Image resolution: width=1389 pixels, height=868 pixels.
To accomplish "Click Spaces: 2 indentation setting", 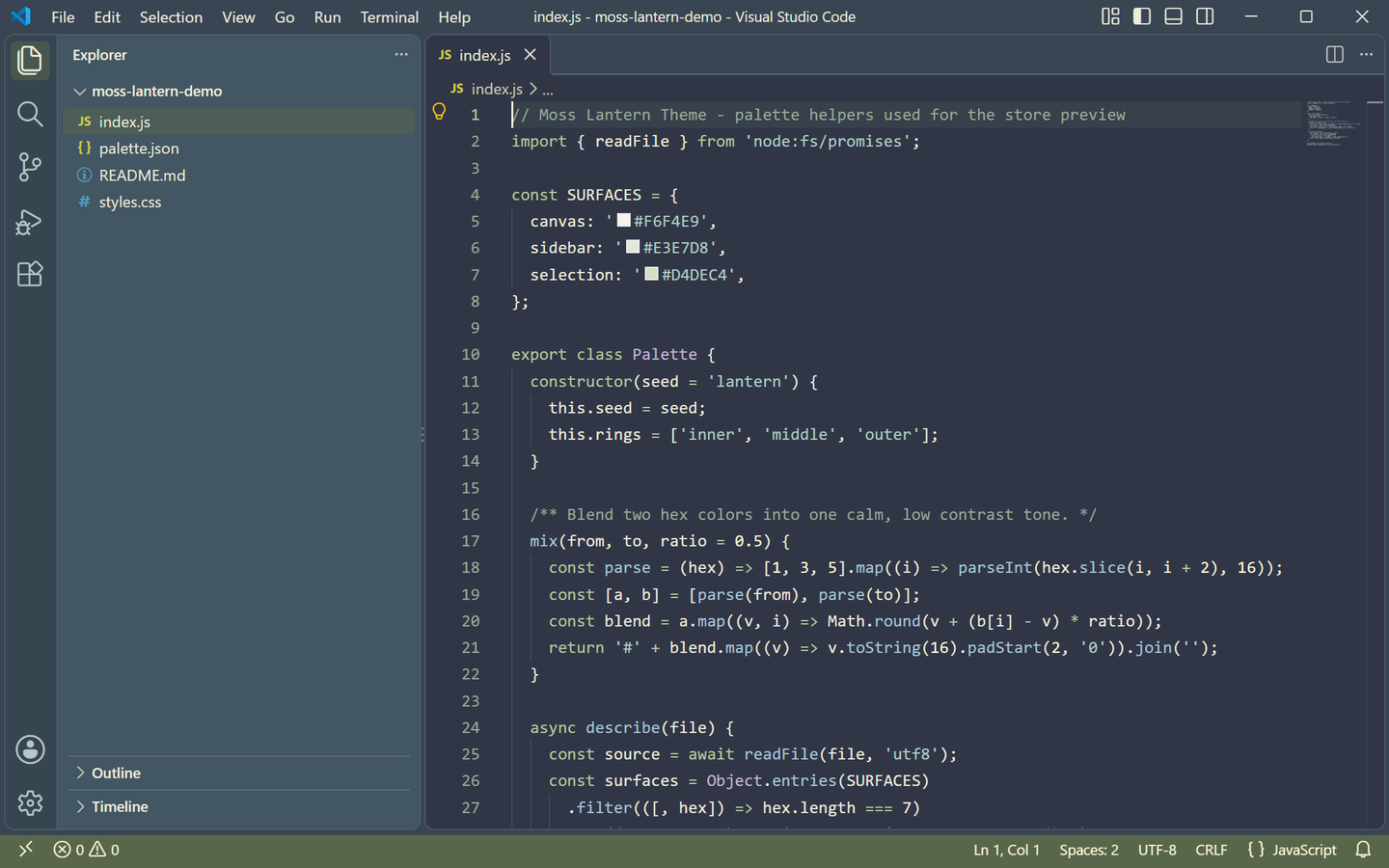I will [x=1089, y=850].
